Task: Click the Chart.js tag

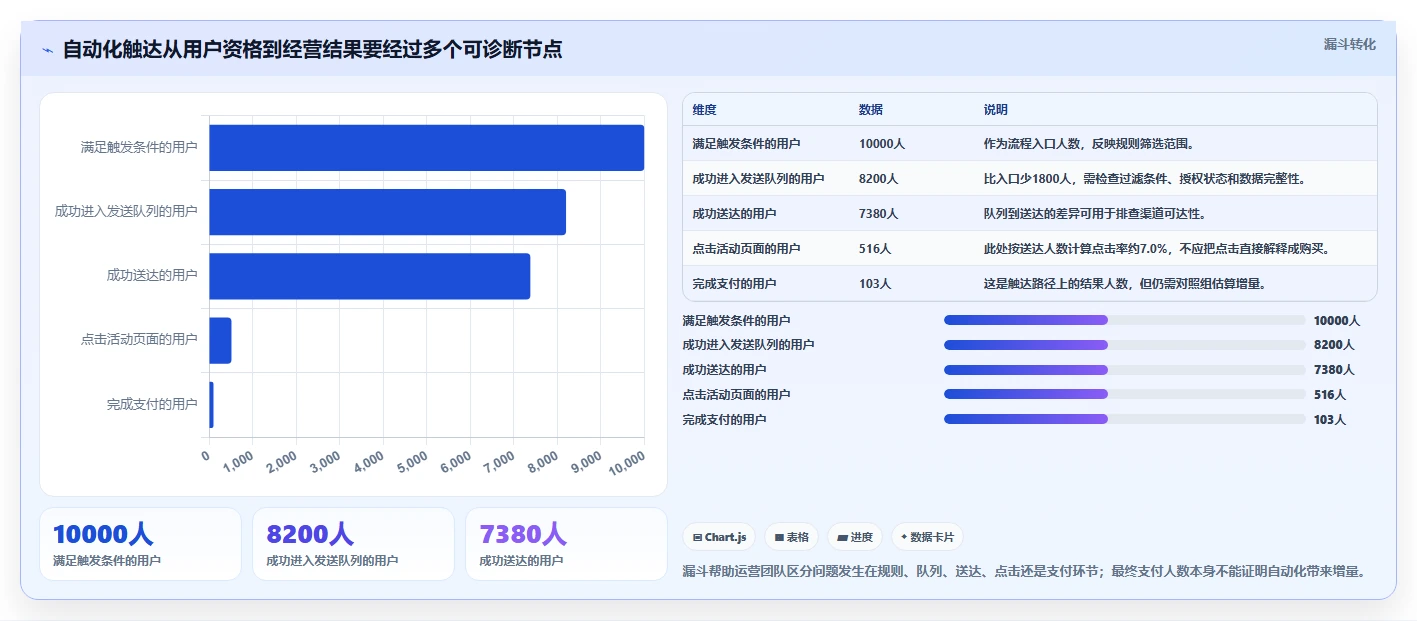Action: (x=719, y=537)
